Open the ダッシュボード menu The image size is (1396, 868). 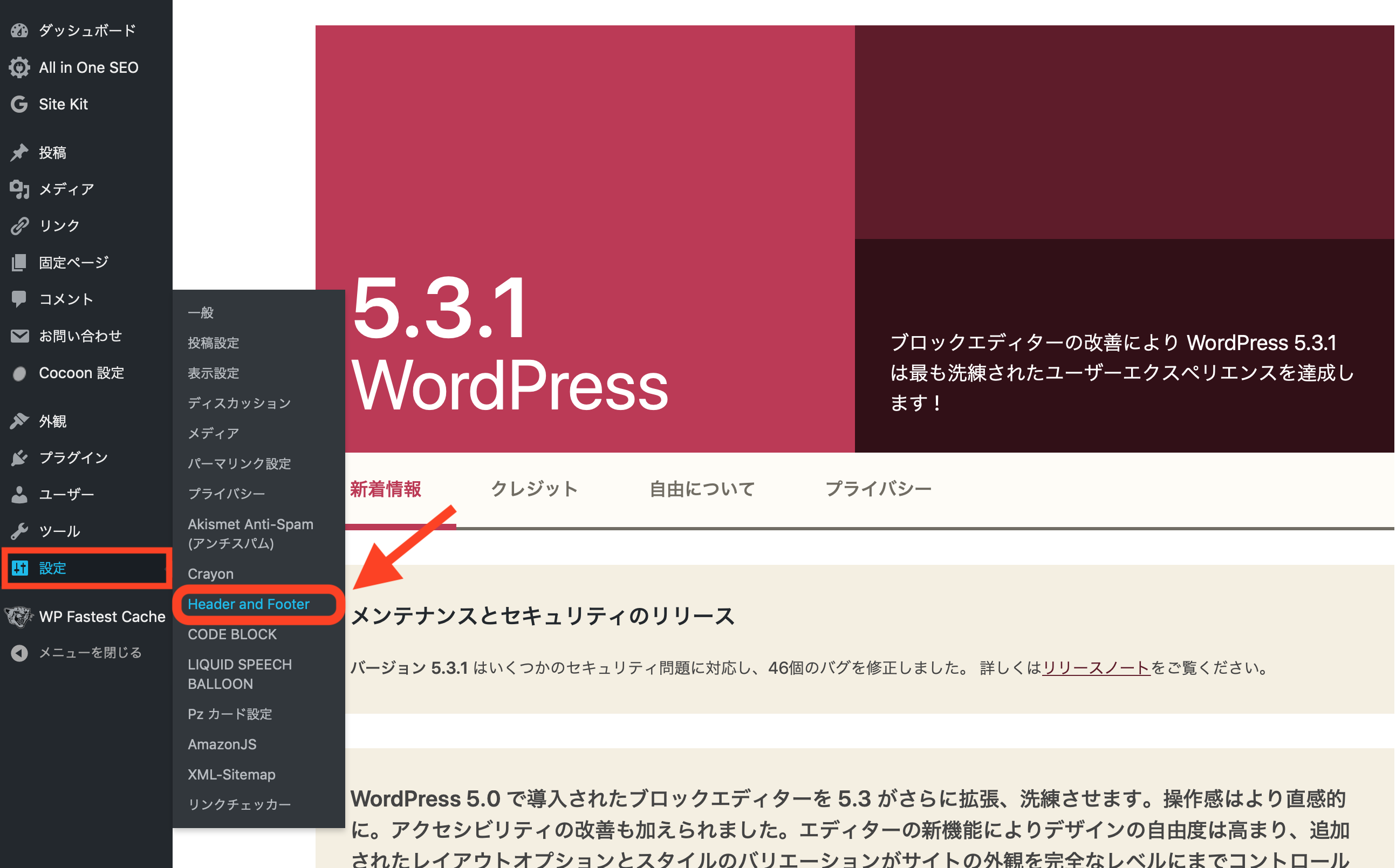86,30
